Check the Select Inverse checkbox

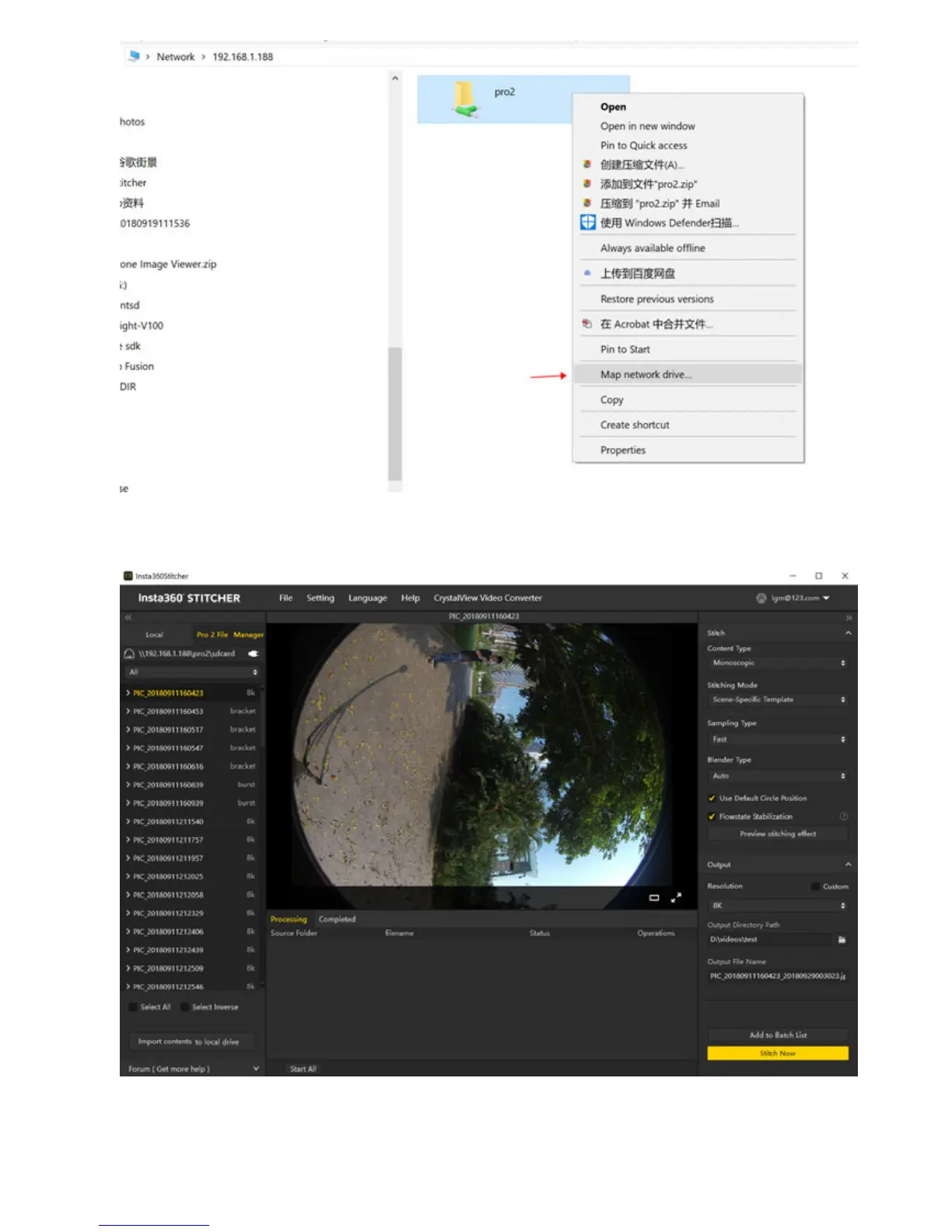click(x=184, y=1007)
